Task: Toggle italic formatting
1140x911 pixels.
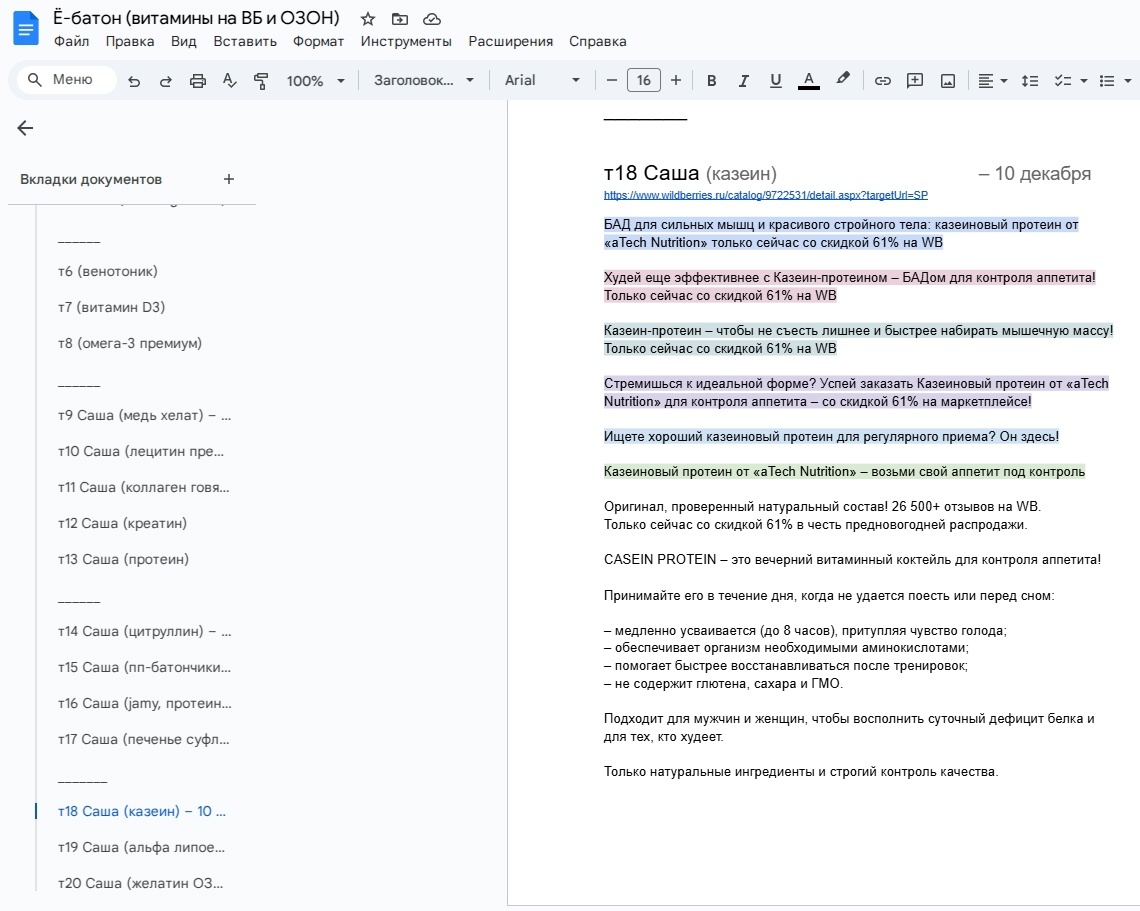Action: pyautogui.click(x=743, y=81)
